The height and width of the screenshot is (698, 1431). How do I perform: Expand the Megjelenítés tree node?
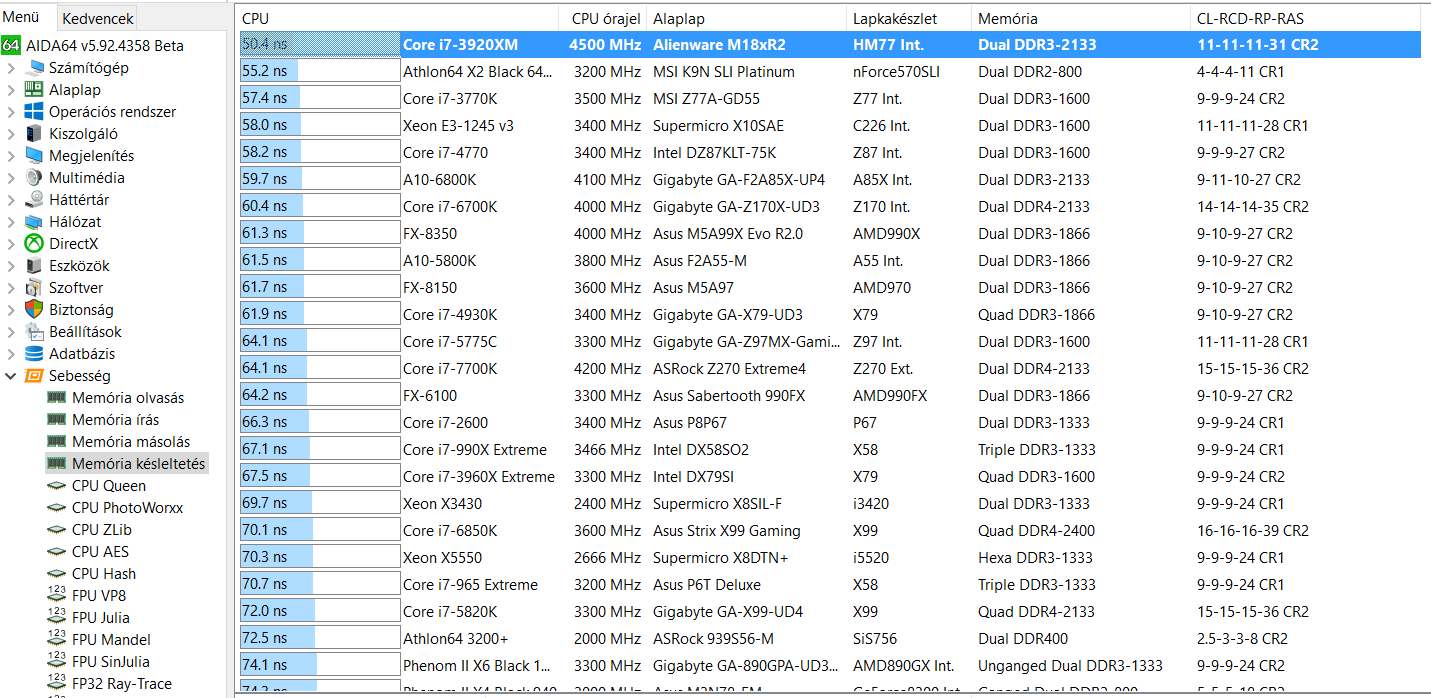pos(11,156)
